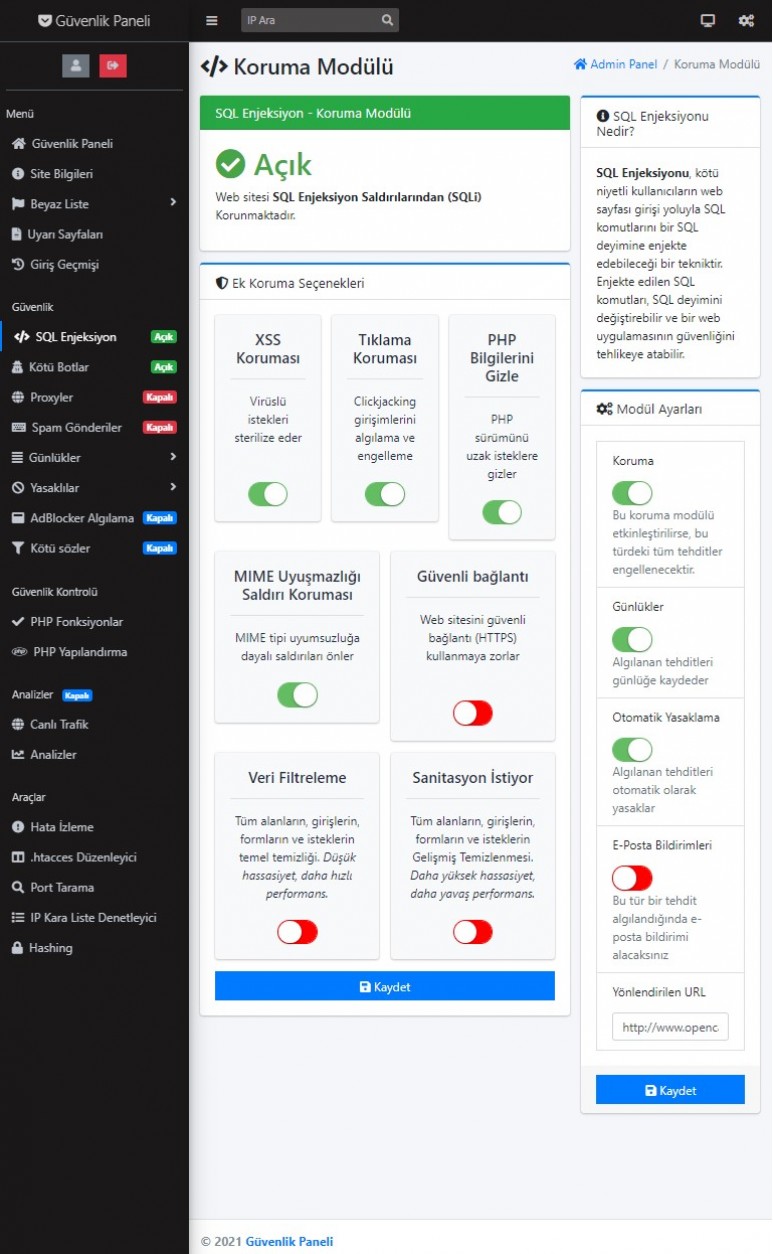Open PHP Yapılandırma menu item
773x1254 pixels.
95,652
